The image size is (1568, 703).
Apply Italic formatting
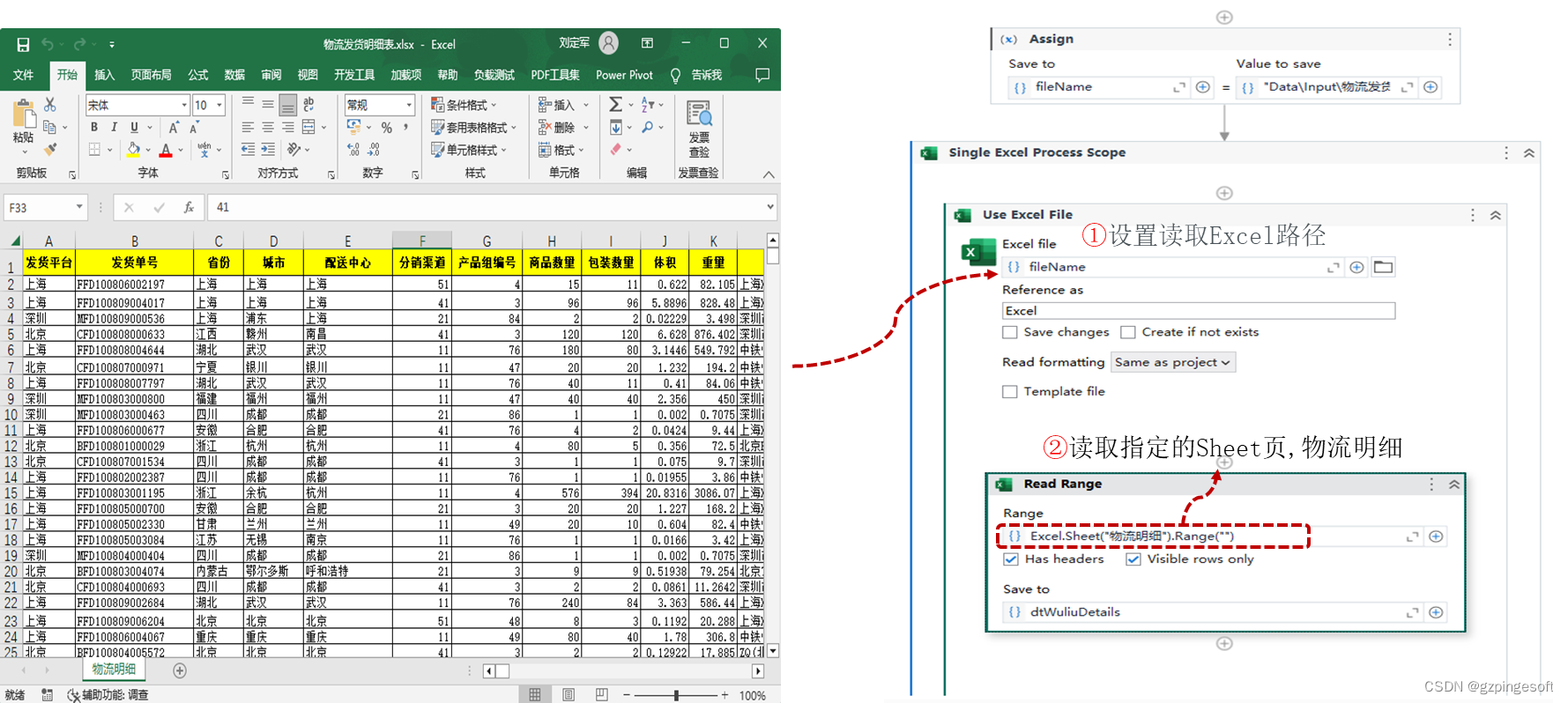114,127
